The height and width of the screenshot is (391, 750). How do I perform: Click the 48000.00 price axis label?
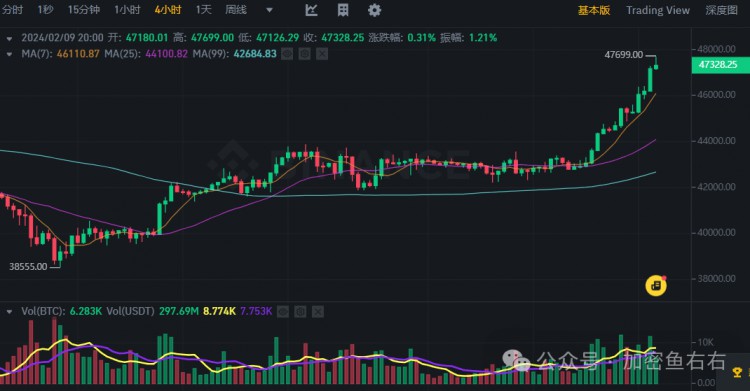tap(717, 49)
